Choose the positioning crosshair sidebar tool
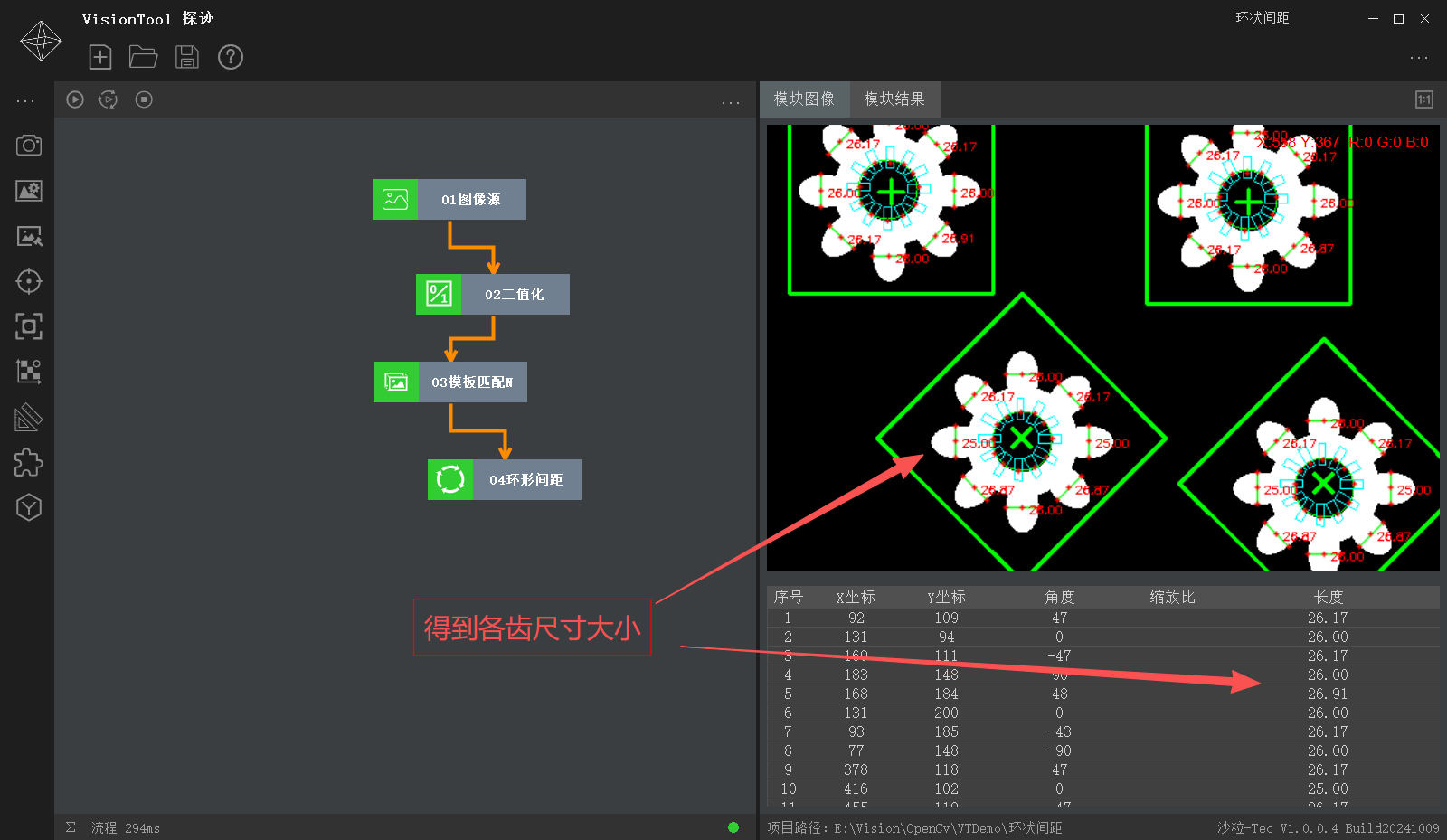Screen dimensions: 1447x840 pos(29,281)
